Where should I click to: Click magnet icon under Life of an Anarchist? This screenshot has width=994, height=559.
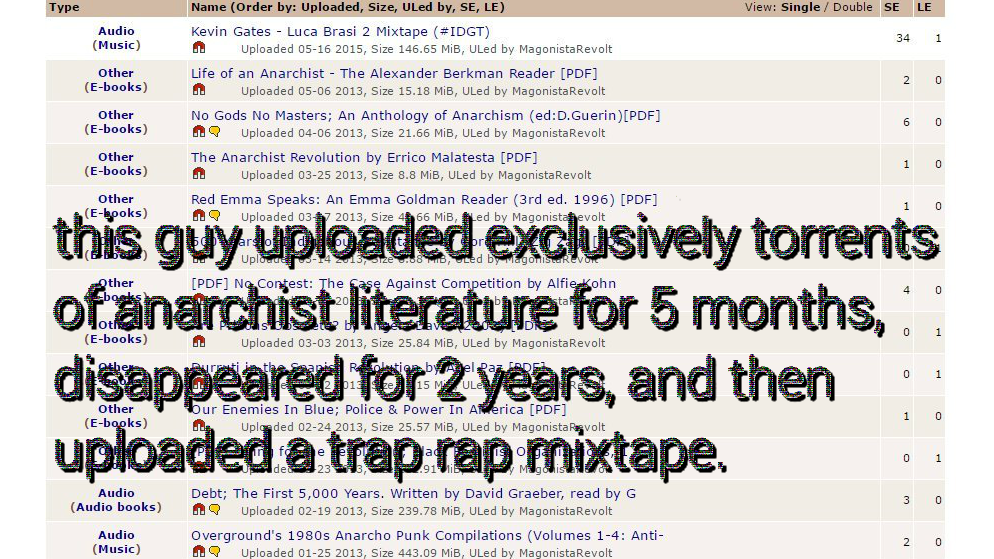point(198,90)
